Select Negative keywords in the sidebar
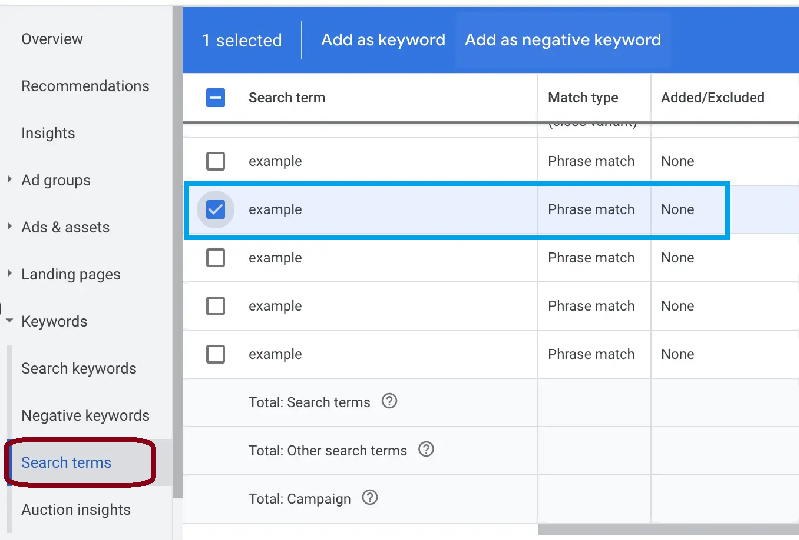 [x=85, y=416]
